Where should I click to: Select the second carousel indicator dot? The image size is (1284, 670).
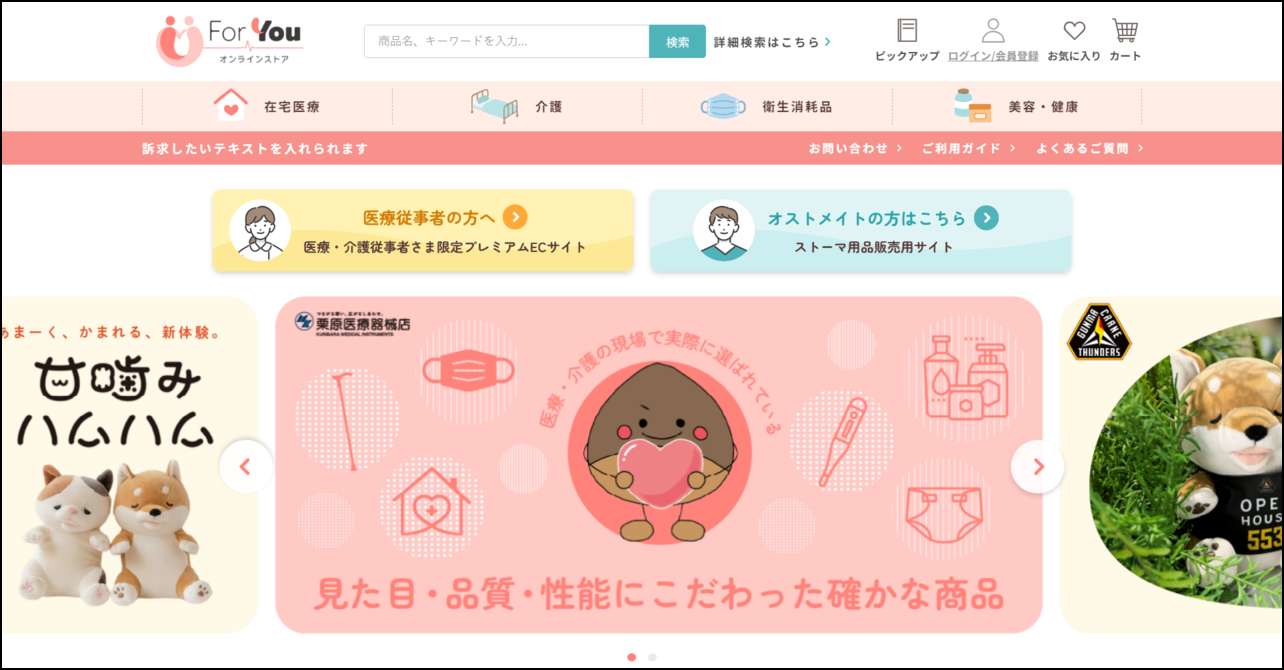[x=652, y=657]
